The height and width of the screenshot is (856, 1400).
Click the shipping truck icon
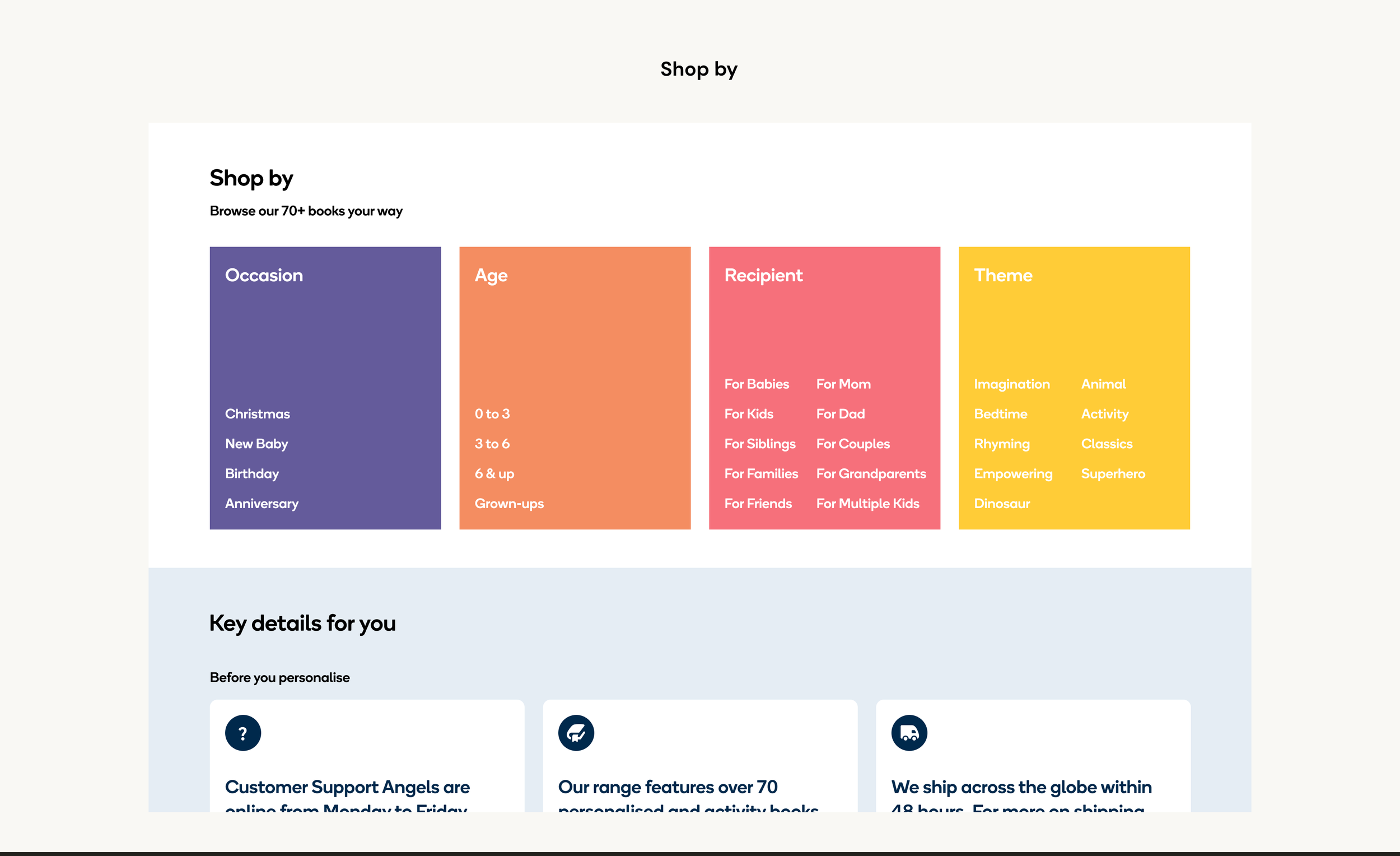[908, 733]
